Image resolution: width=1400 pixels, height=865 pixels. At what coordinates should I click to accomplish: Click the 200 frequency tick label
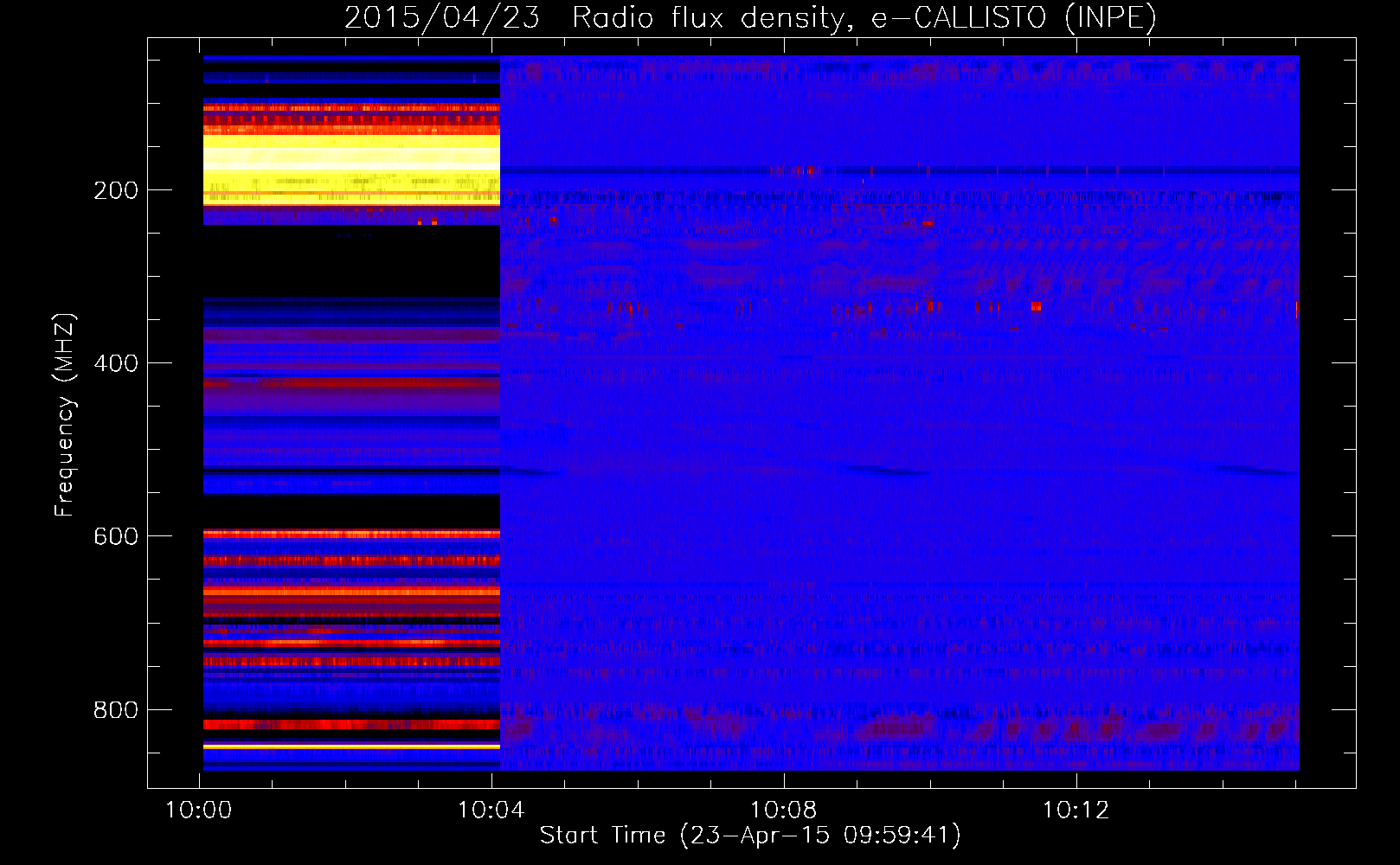coord(116,190)
